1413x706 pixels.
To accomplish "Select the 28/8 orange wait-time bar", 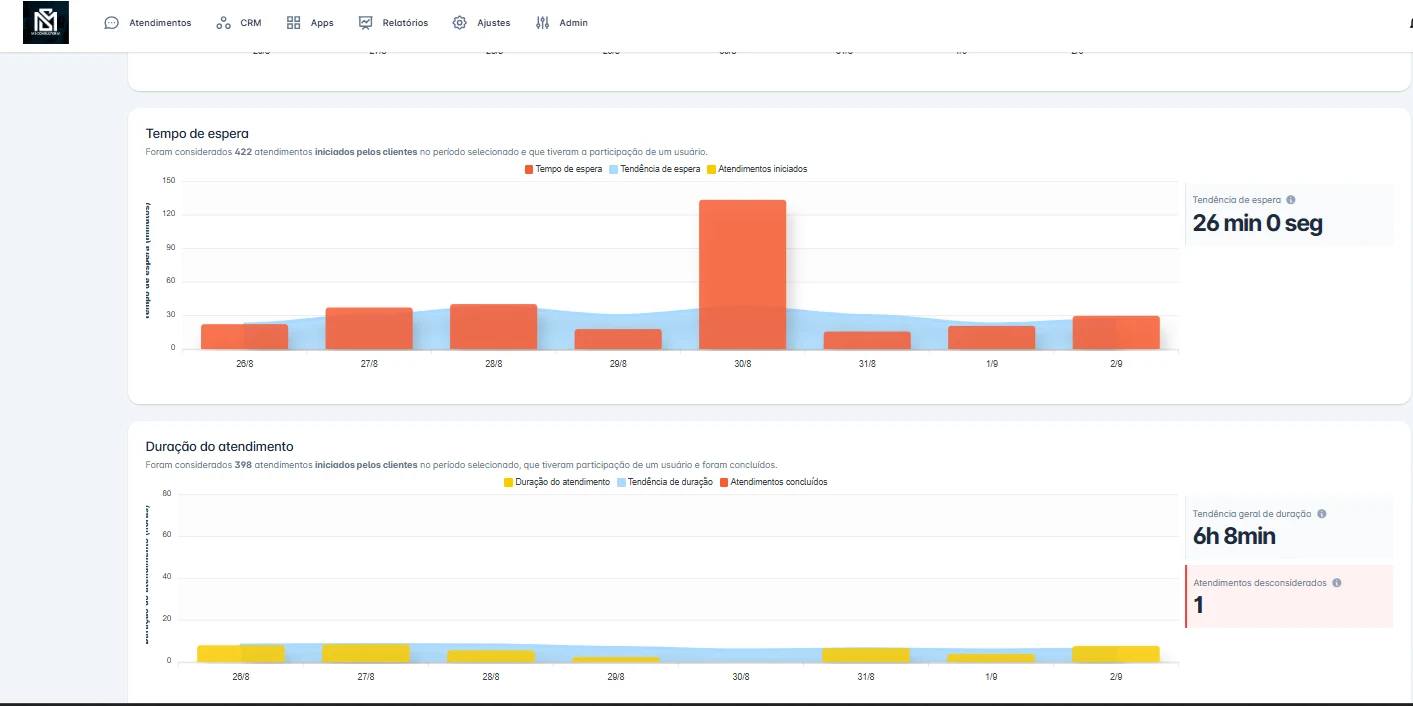I will pos(493,326).
